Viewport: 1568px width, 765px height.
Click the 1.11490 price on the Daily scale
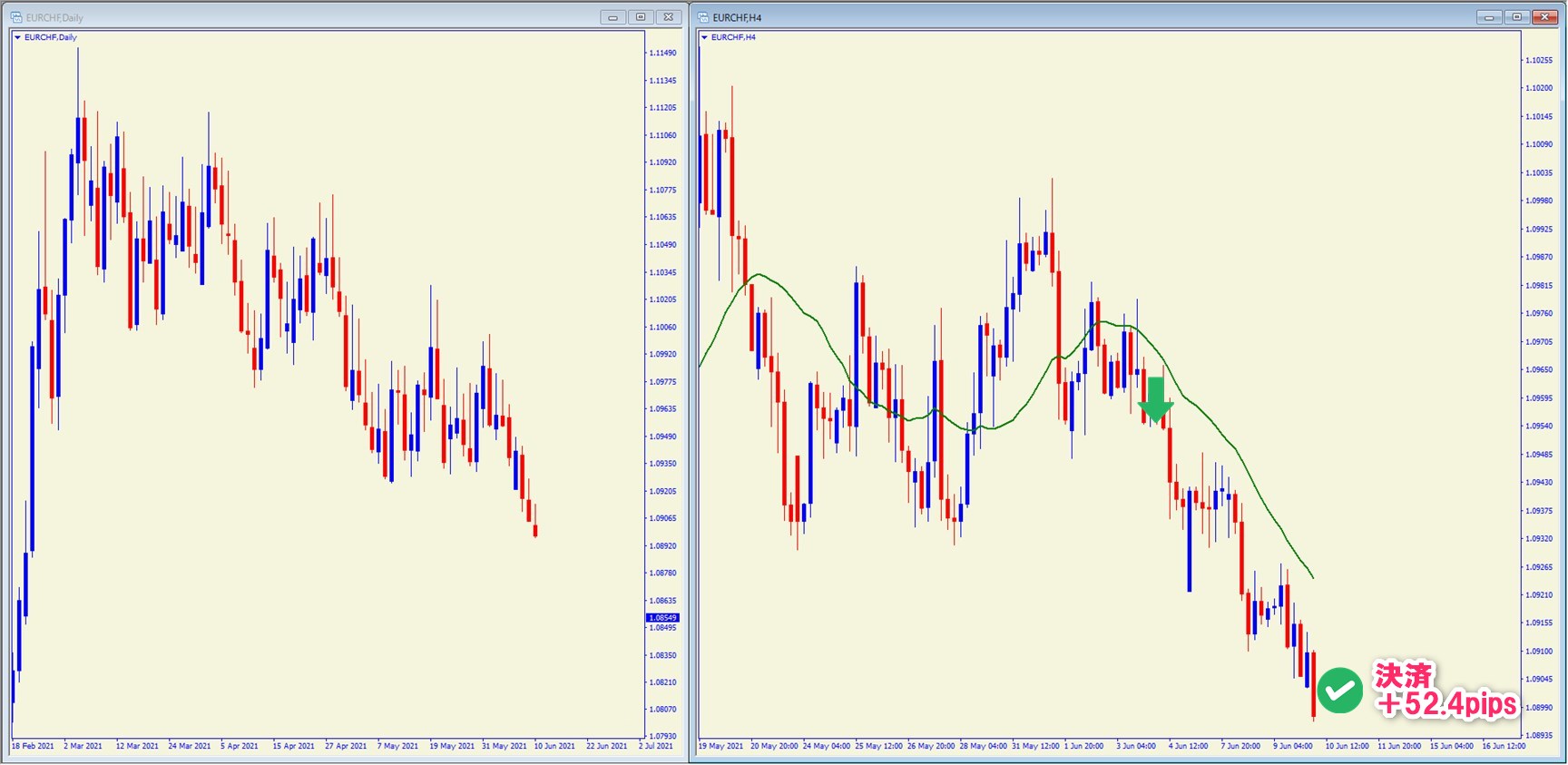coord(663,53)
